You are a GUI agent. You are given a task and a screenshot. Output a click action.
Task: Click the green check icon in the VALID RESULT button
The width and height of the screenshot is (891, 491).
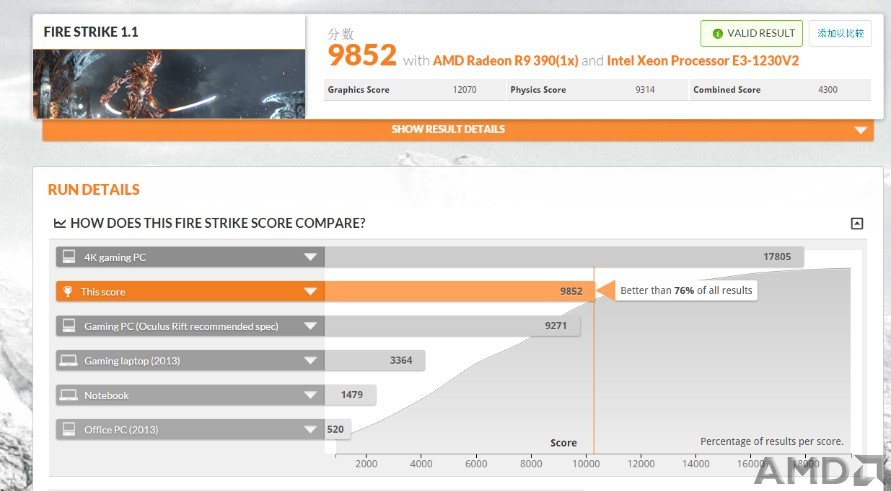pyautogui.click(x=717, y=34)
